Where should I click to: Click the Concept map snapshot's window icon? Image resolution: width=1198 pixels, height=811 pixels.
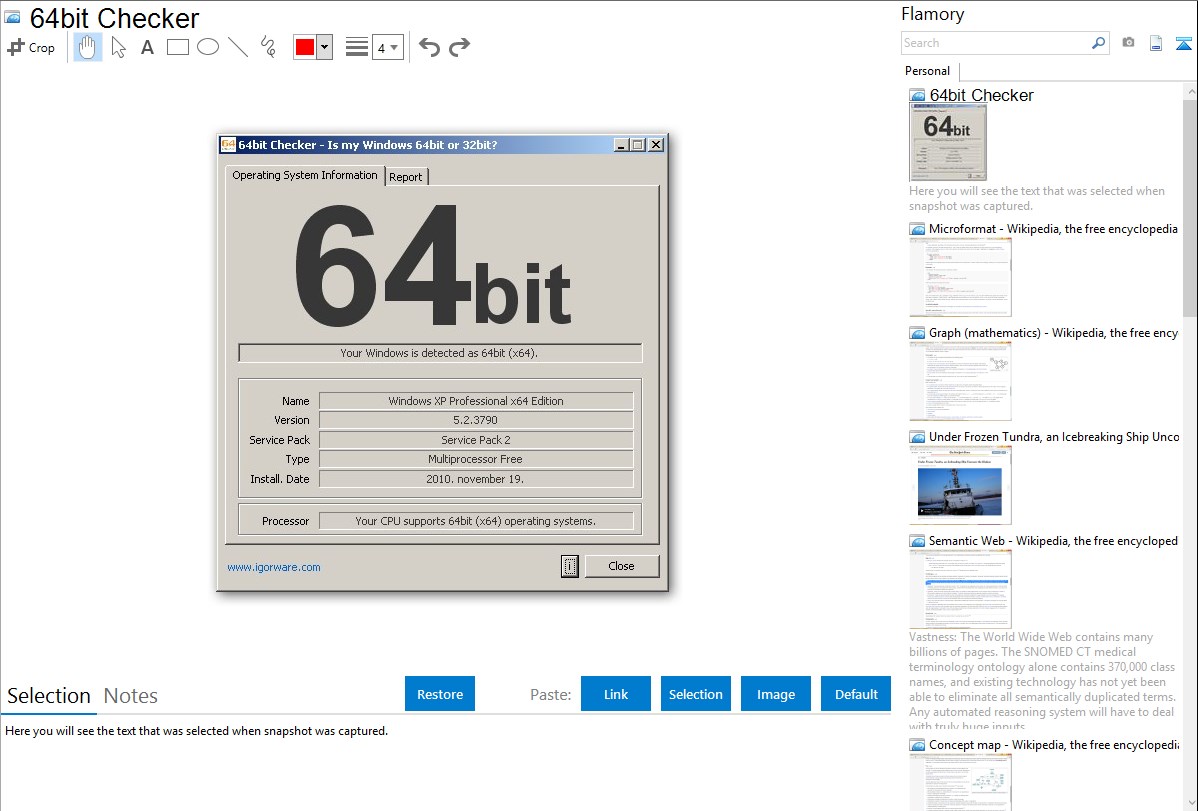917,745
